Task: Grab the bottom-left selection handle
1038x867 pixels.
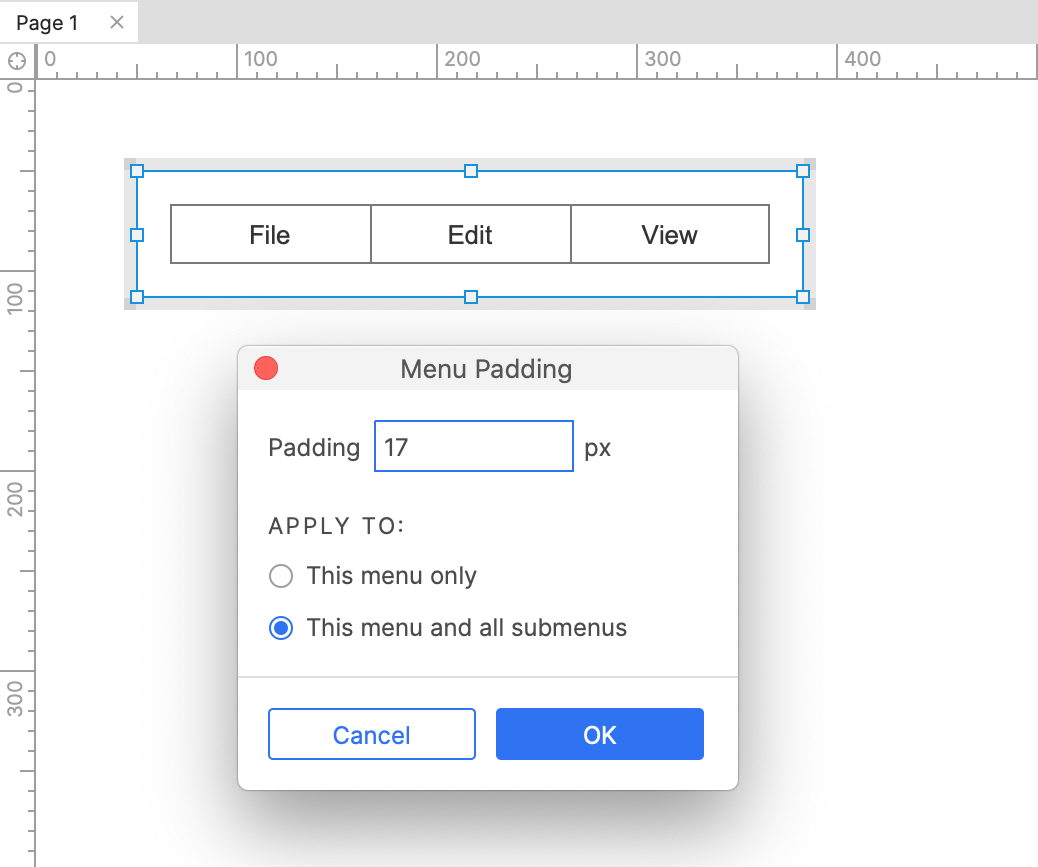Action: (137, 297)
